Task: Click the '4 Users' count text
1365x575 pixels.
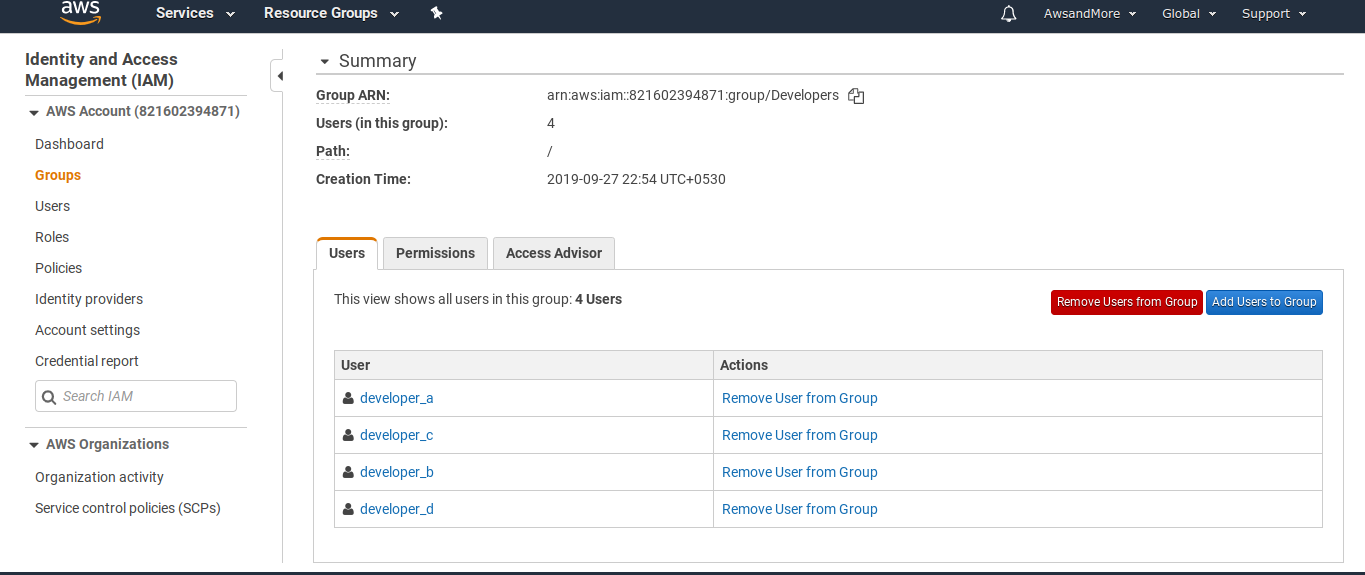Action: tap(598, 299)
